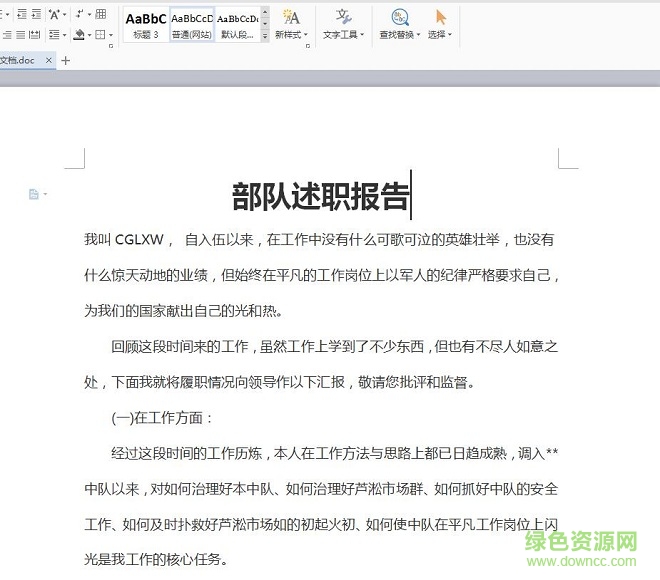Click the show gridlines table icon
Viewport: 660px width, 580px height.
(101, 14)
